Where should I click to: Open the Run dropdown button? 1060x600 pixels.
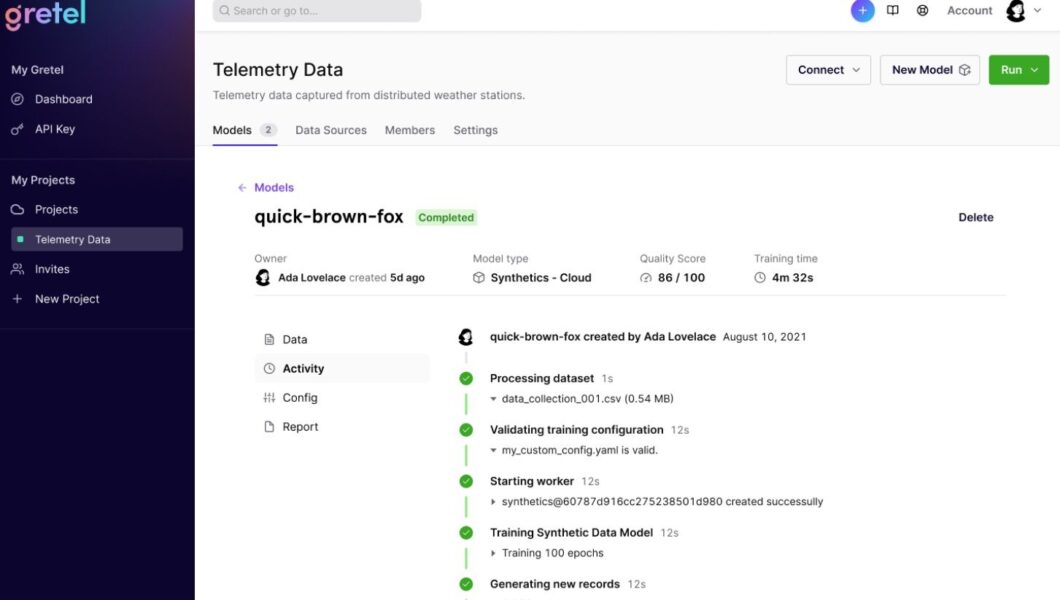[x=1019, y=70]
